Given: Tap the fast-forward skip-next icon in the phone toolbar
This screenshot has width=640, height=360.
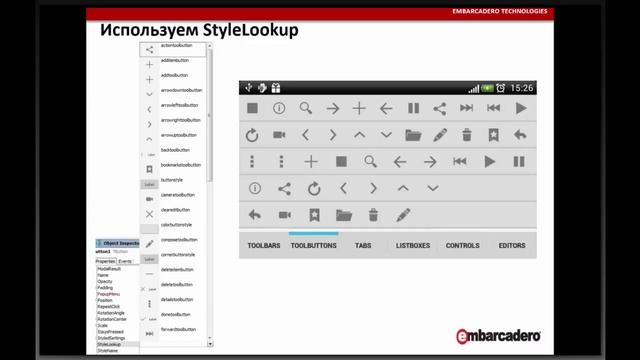Looking at the screenshot, I should 467,108.
